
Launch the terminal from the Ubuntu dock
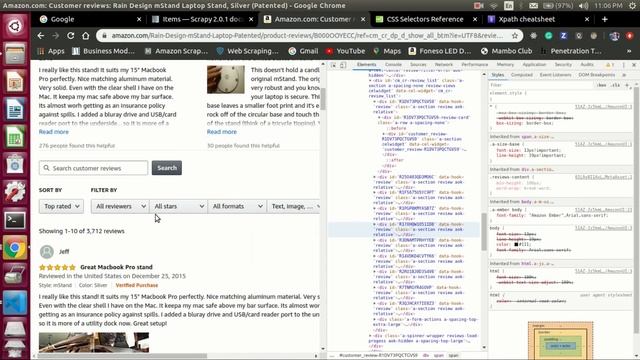coord(15,220)
